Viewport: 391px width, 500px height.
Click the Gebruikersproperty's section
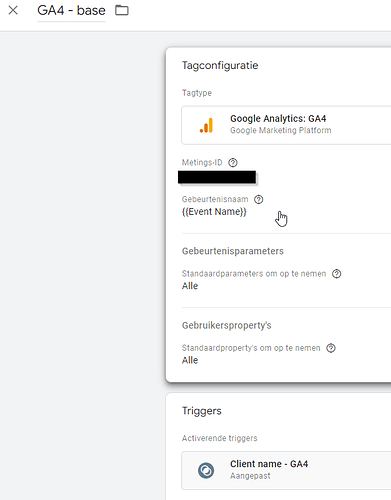pyautogui.click(x=227, y=325)
